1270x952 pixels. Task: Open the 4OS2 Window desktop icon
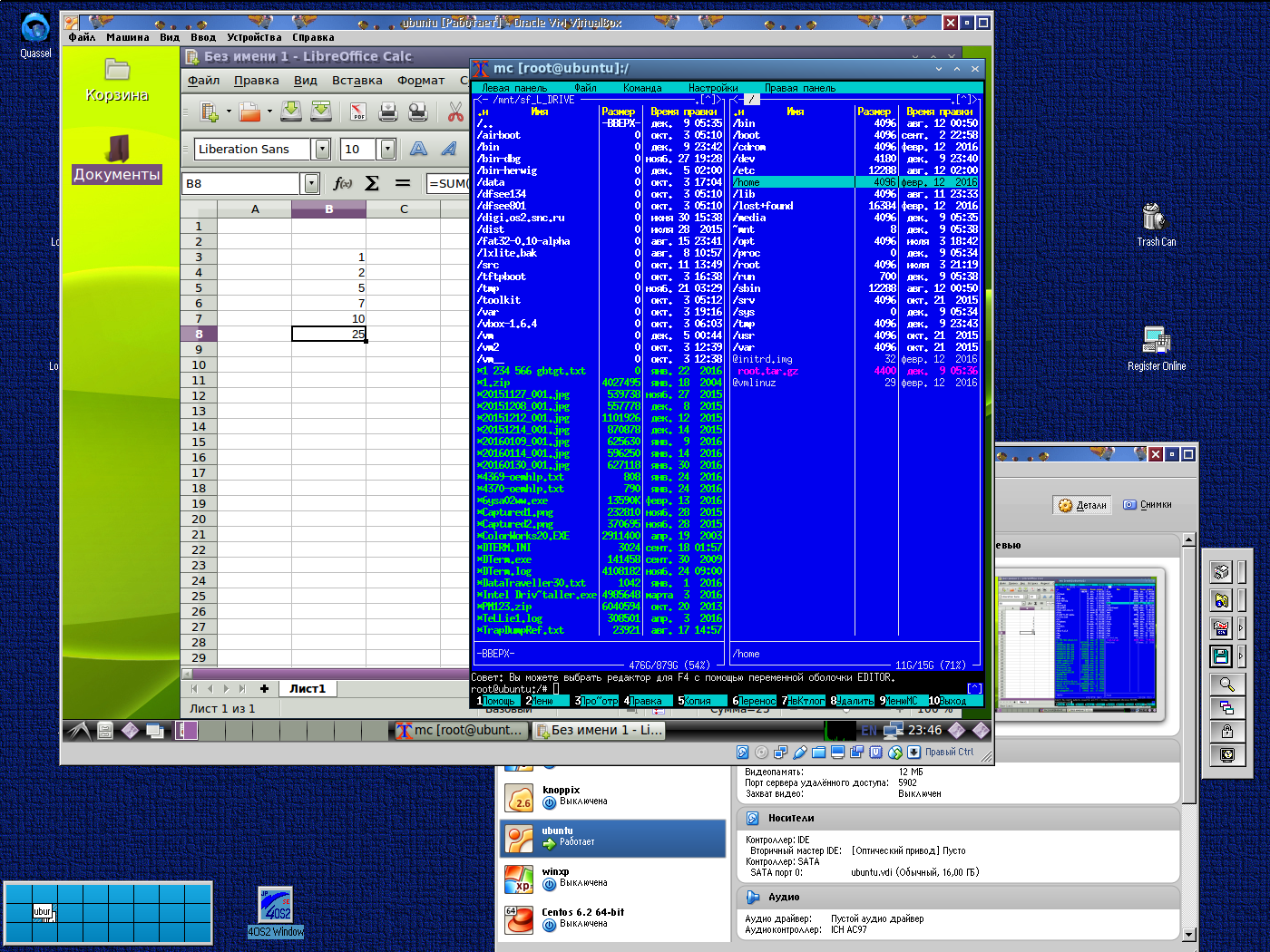click(x=276, y=912)
